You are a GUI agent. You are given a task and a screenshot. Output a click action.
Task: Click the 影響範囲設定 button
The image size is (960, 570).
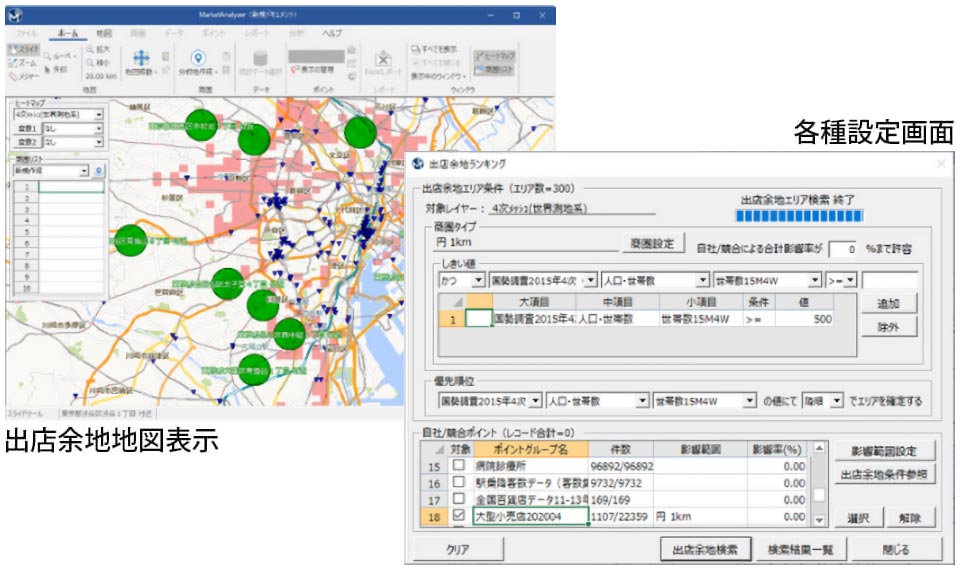[x=884, y=451]
